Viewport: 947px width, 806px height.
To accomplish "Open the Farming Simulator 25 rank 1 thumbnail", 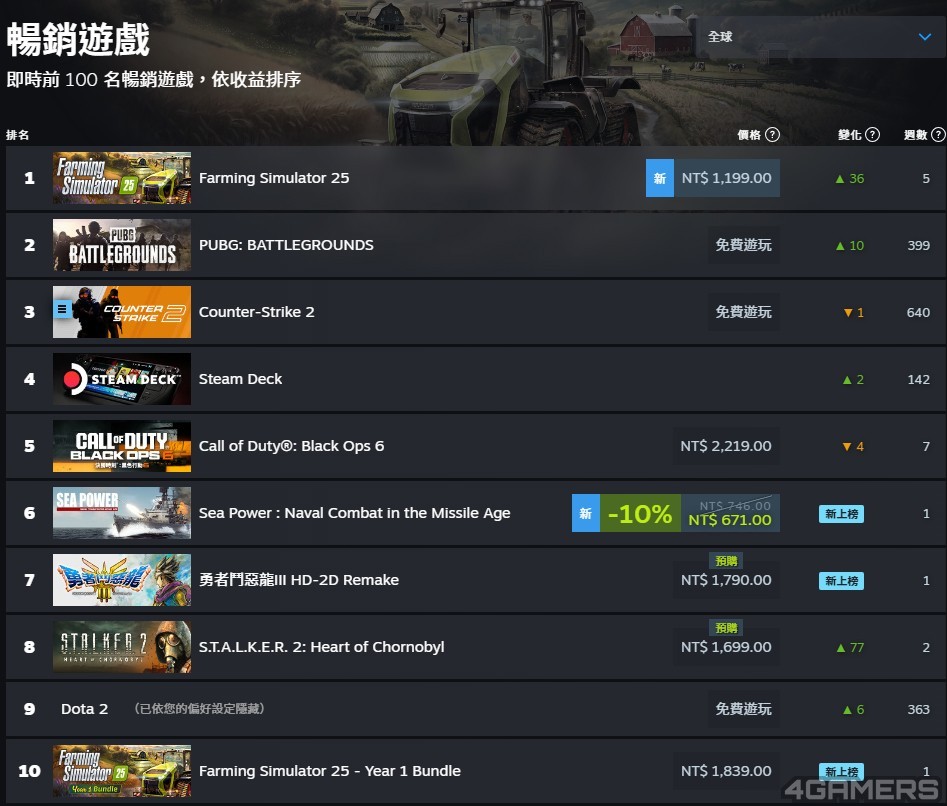I will pos(122,178).
